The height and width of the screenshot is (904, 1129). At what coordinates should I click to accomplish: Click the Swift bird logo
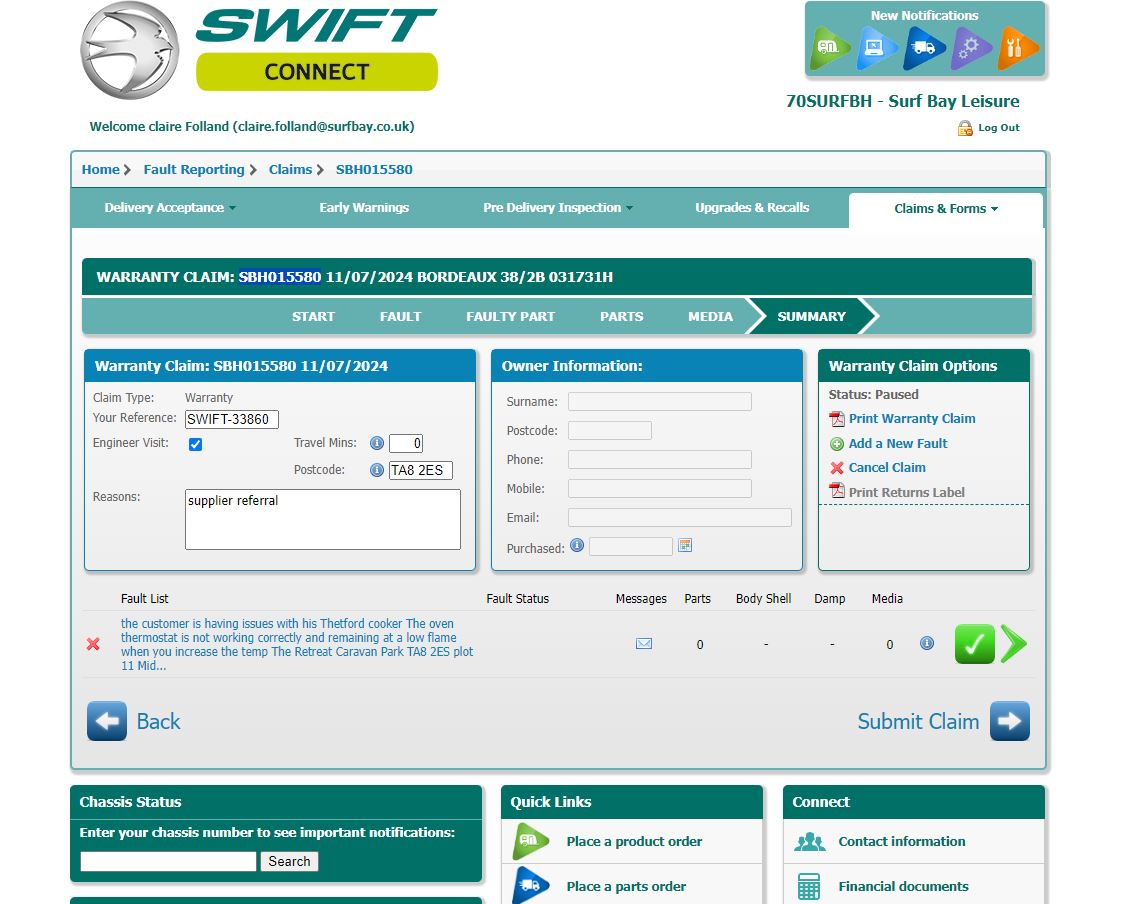(130, 50)
